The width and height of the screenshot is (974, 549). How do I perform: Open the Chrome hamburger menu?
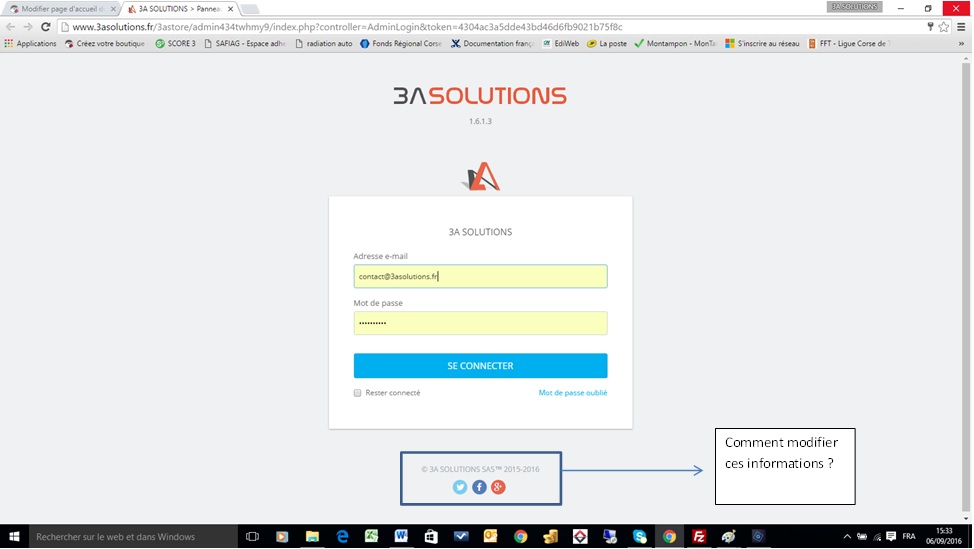(961, 27)
